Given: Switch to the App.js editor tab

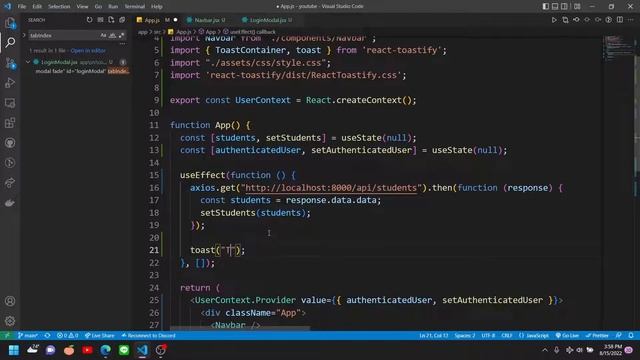Looking at the screenshot, I should (152, 20).
